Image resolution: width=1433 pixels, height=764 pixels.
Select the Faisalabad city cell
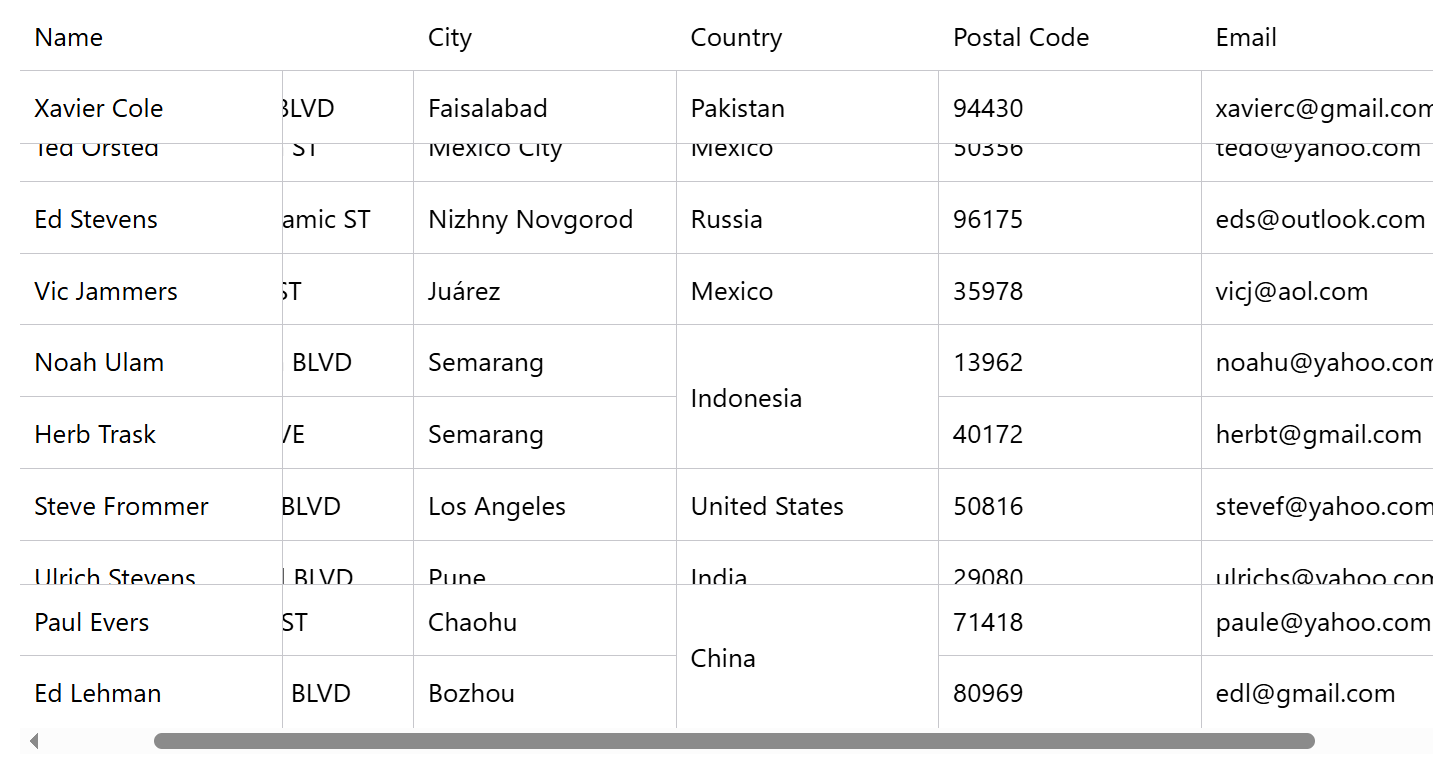point(545,108)
